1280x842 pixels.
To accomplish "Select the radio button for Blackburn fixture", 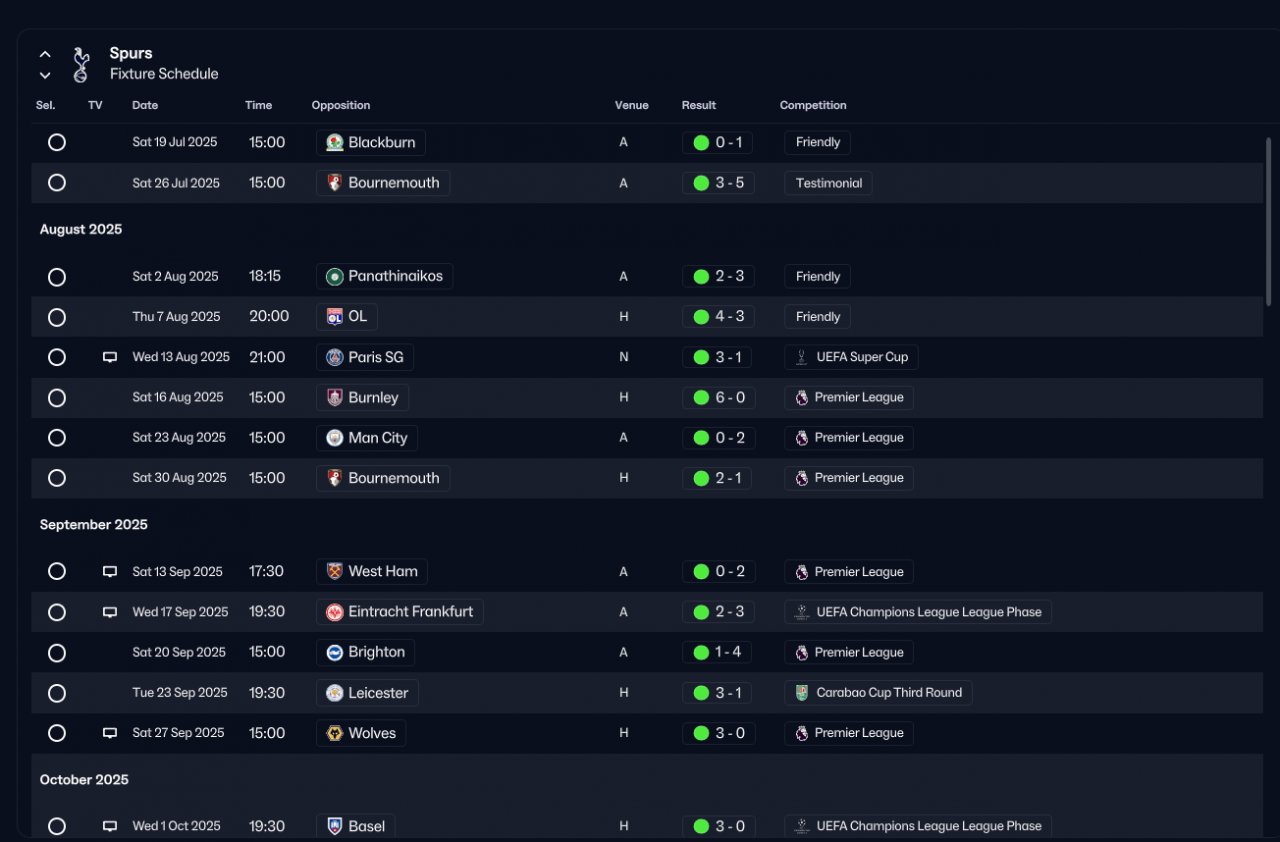I will 57,142.
